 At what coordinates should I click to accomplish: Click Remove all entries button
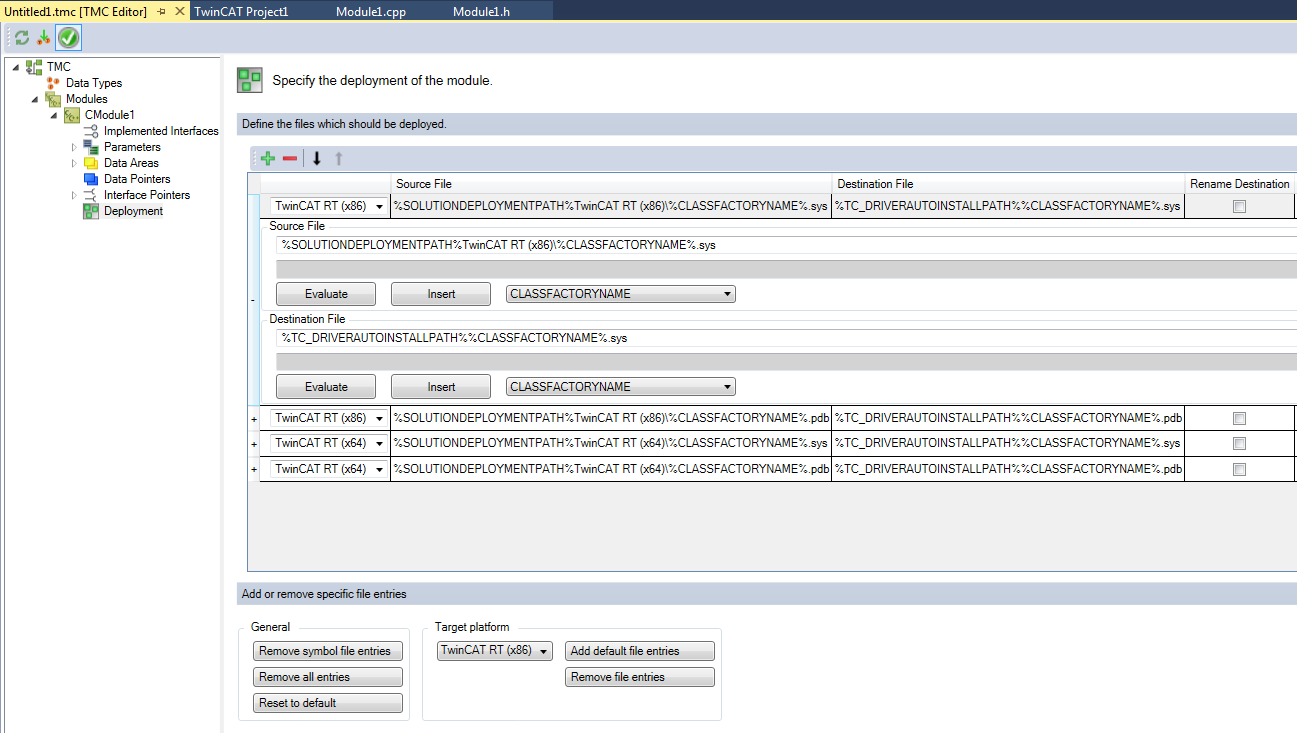pyautogui.click(x=328, y=677)
